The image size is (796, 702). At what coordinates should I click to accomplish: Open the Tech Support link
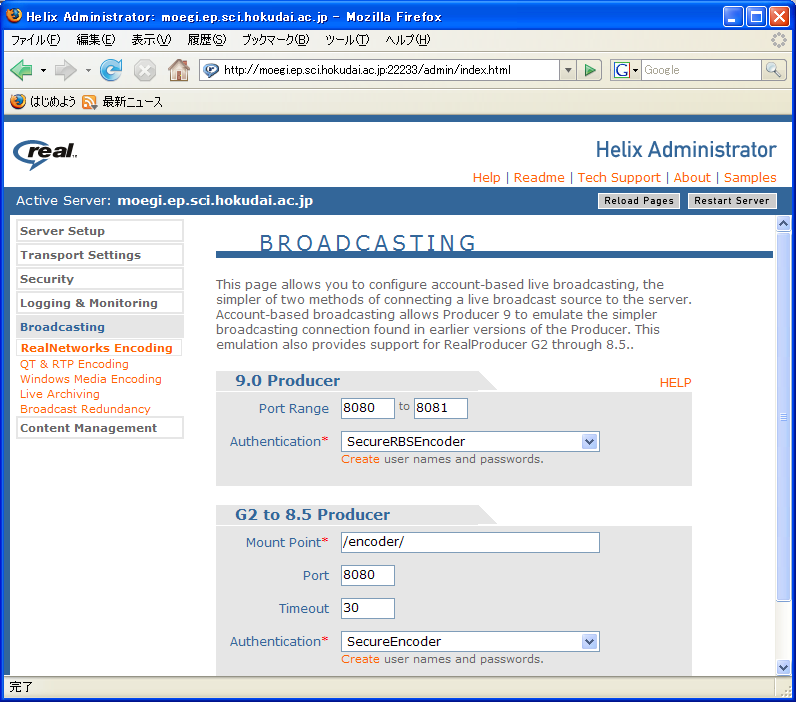(x=619, y=178)
